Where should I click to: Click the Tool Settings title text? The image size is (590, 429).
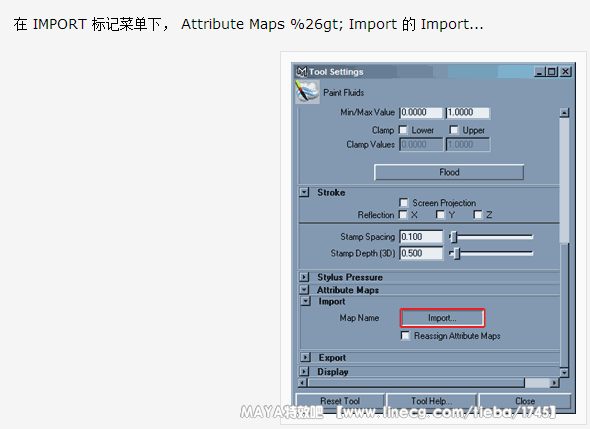pyautogui.click(x=336, y=72)
